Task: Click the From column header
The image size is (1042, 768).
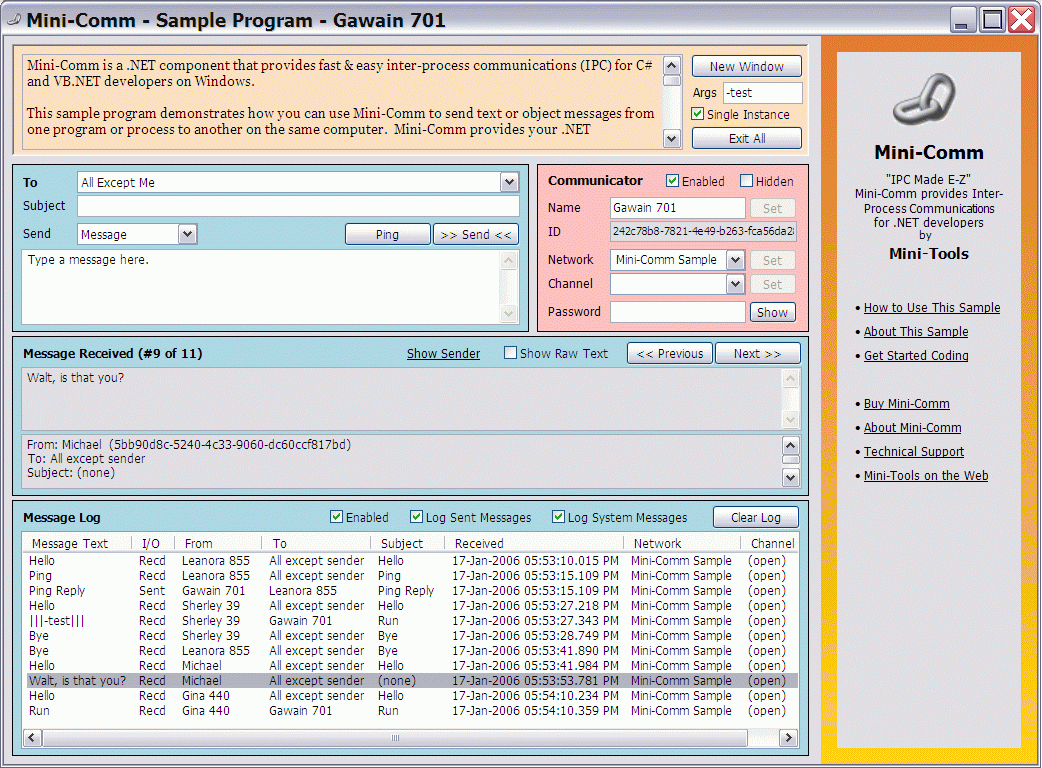Action: (199, 543)
